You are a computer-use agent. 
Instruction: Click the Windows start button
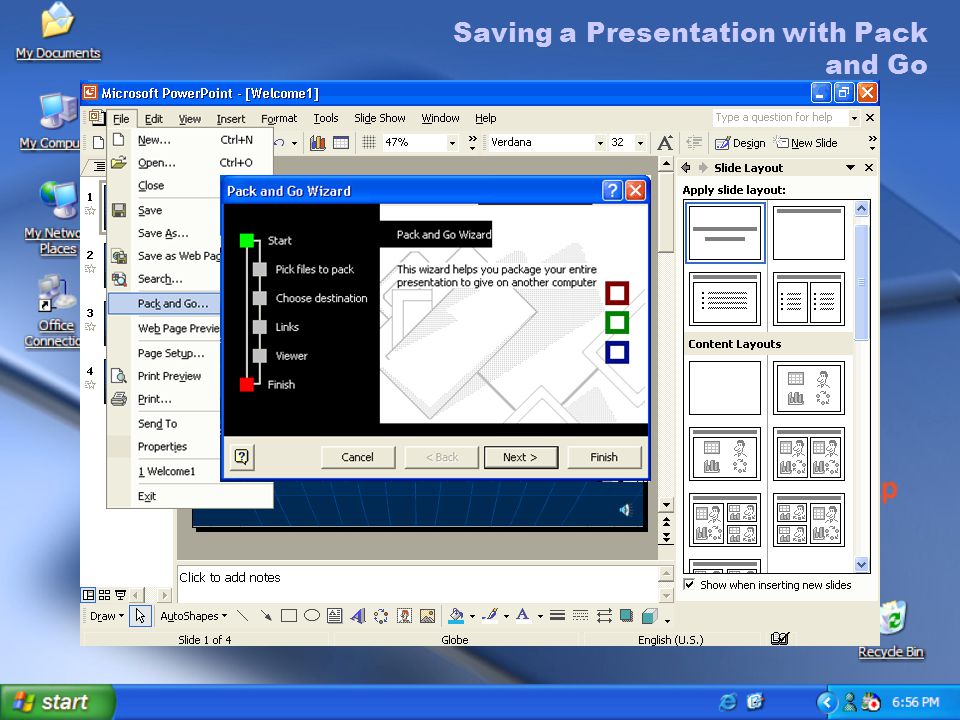coord(57,702)
